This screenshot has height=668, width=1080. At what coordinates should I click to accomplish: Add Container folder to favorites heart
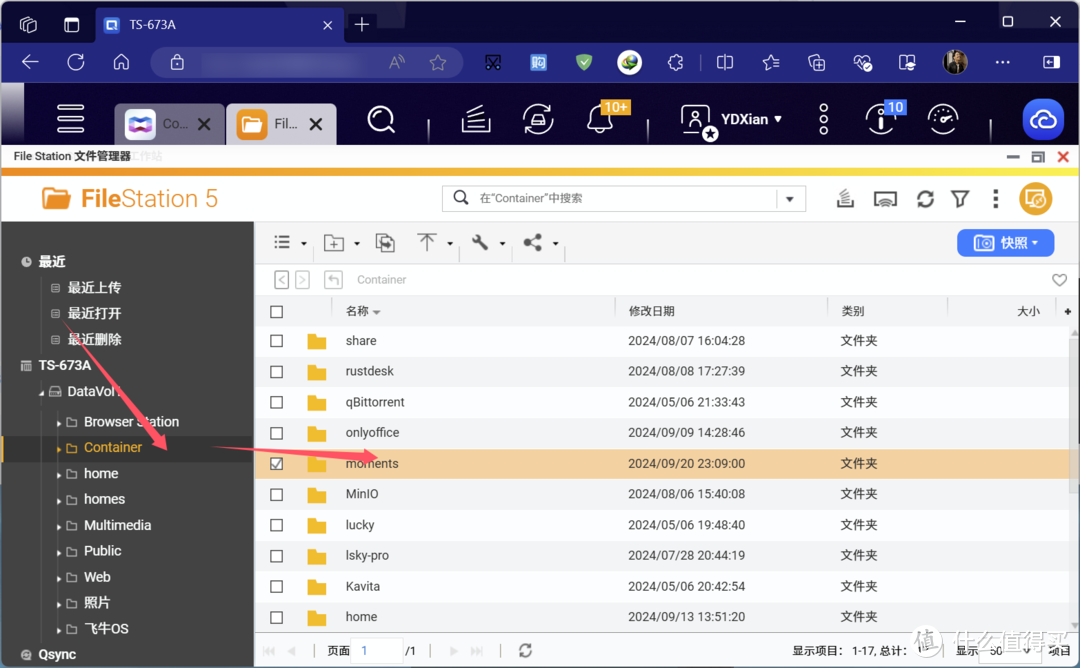pyautogui.click(x=1059, y=280)
